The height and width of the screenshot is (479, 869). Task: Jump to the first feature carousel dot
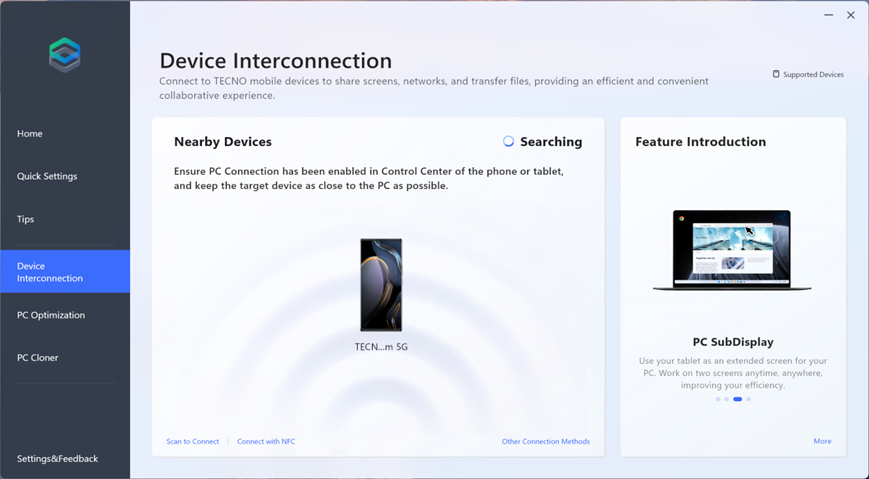718,399
